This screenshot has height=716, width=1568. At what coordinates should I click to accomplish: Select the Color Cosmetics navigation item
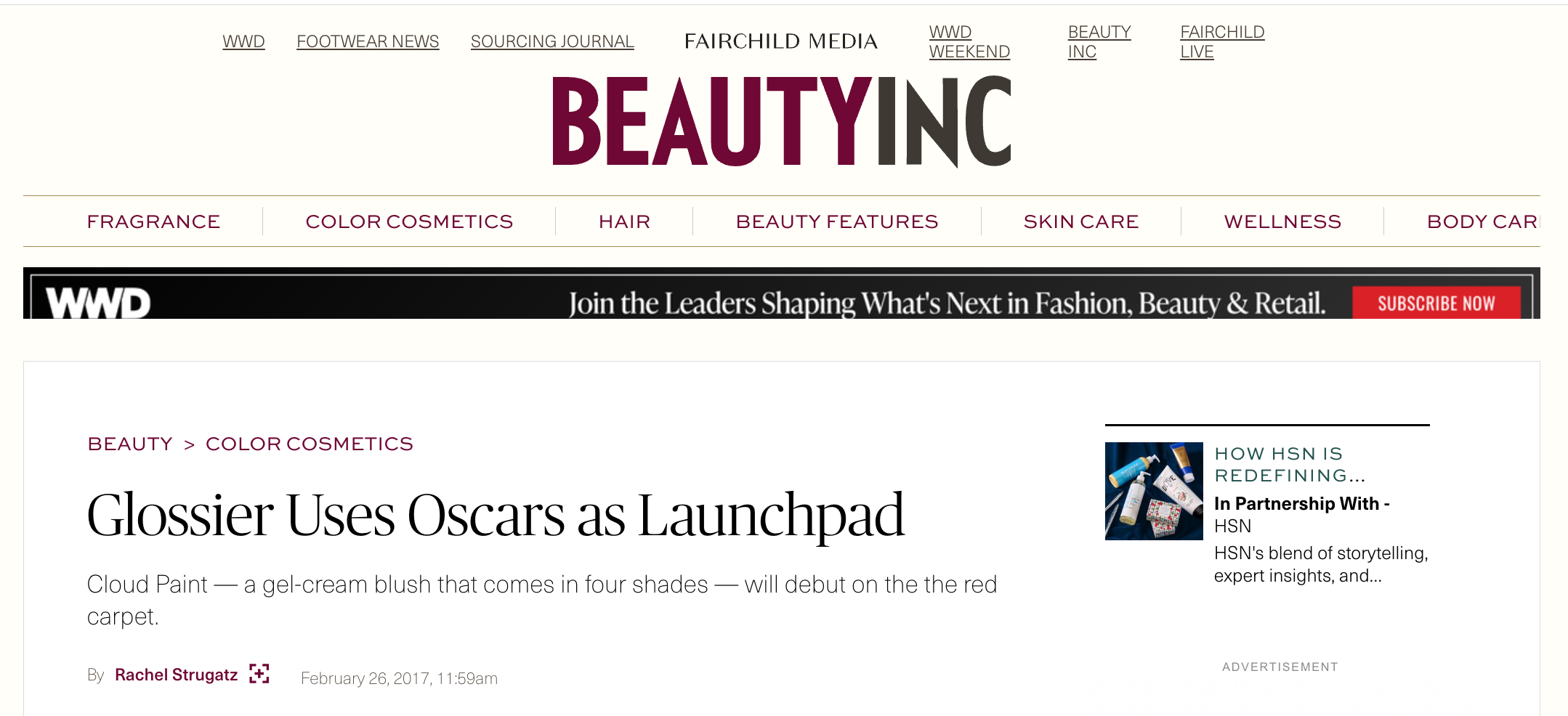pos(409,221)
